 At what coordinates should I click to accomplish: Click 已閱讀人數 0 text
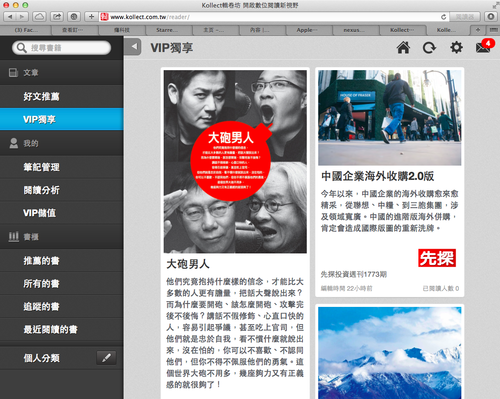[441, 288]
